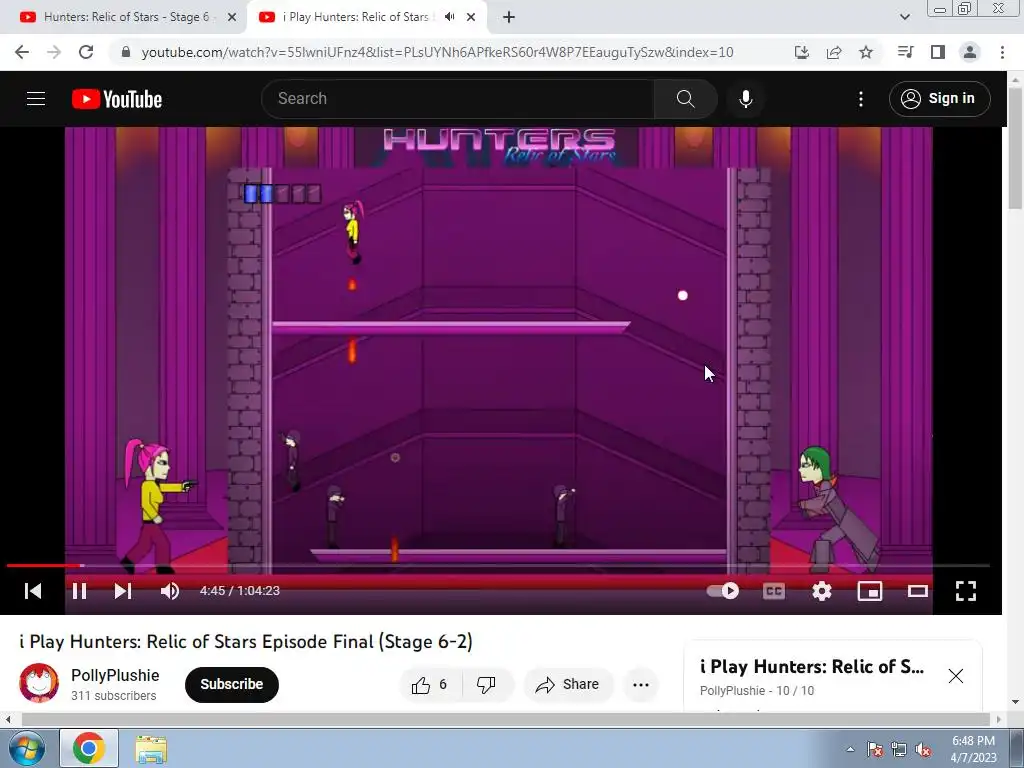1024x768 pixels.
Task: Open the YouTube guide hamburger menu
Action: pos(36,99)
